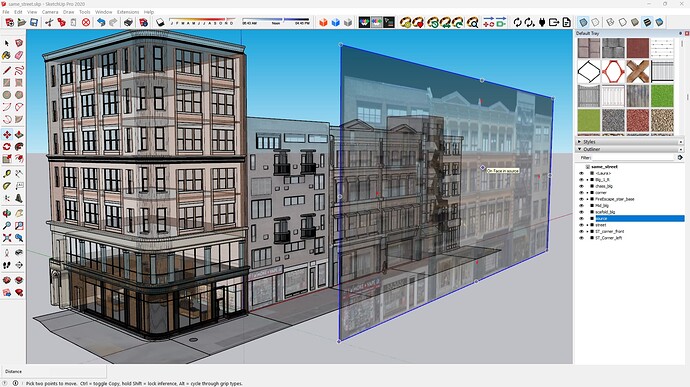The width and height of the screenshot is (690, 387).
Task: Choose the Zoom magnifier tool
Action: [7, 225]
